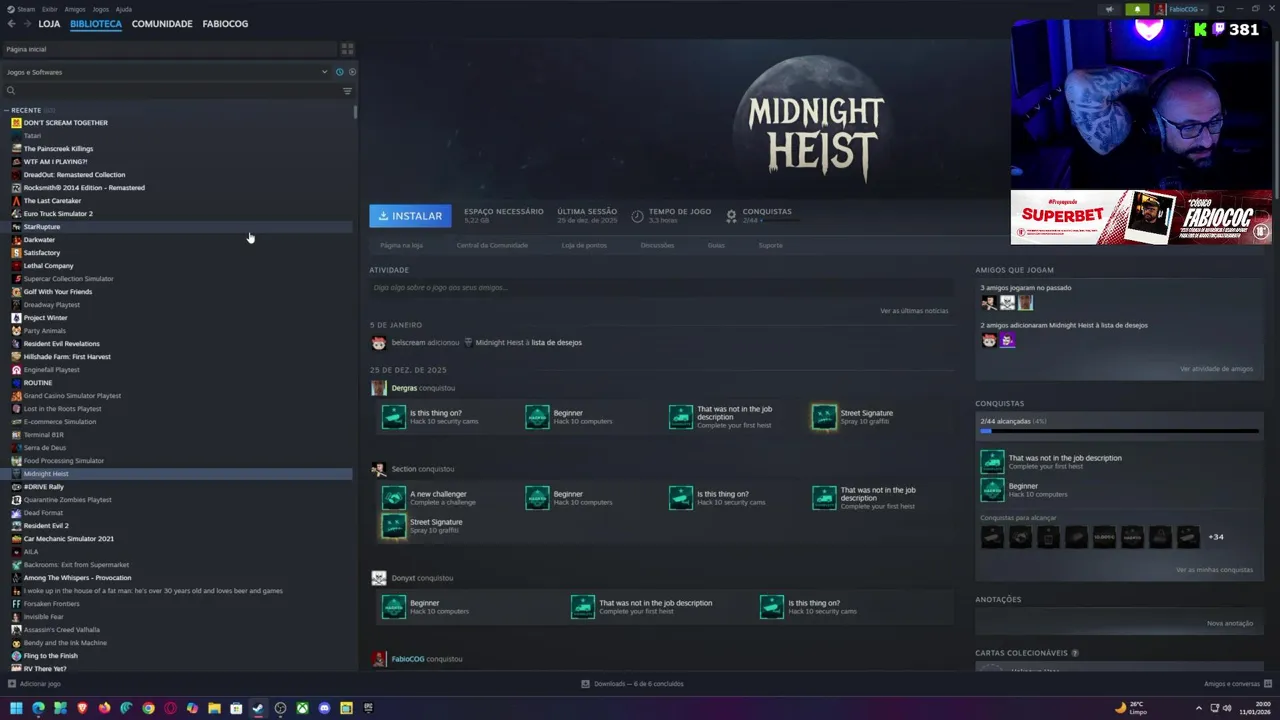Switch to Big Picture mode icon
1280x720 pixels.
tap(1220, 9)
